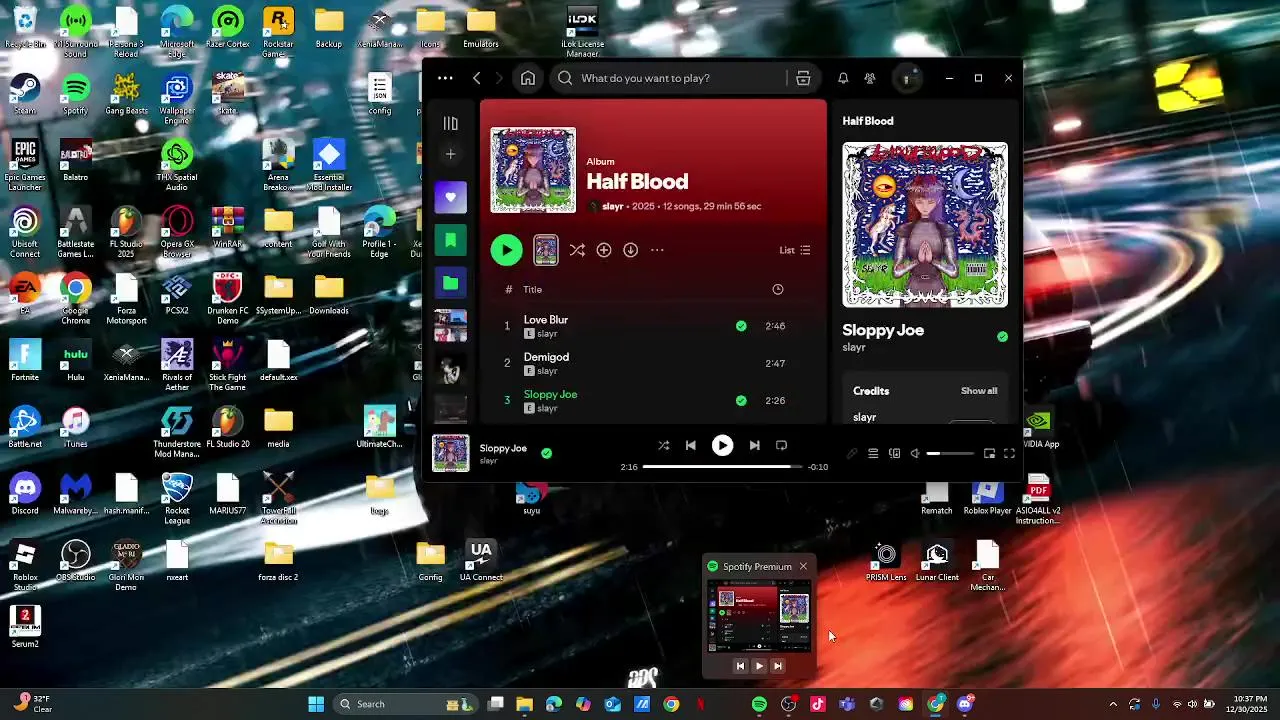This screenshot has height=720, width=1280.
Task: Show hidden system tray icons
Action: pyautogui.click(x=1112, y=704)
